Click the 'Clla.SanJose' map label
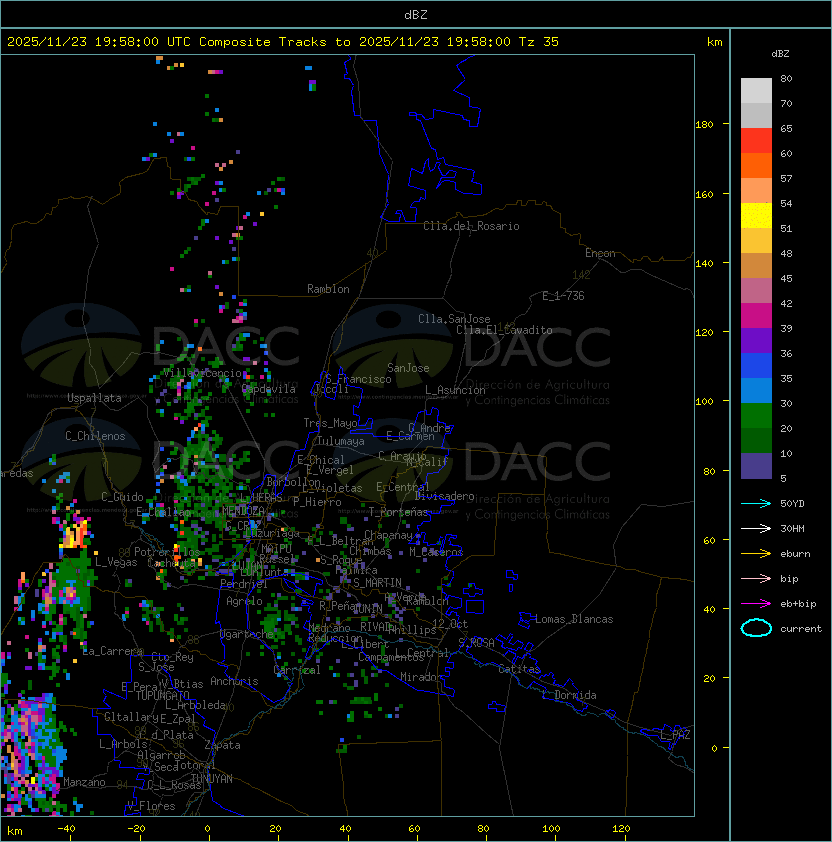This screenshot has width=832, height=842. pyautogui.click(x=454, y=319)
